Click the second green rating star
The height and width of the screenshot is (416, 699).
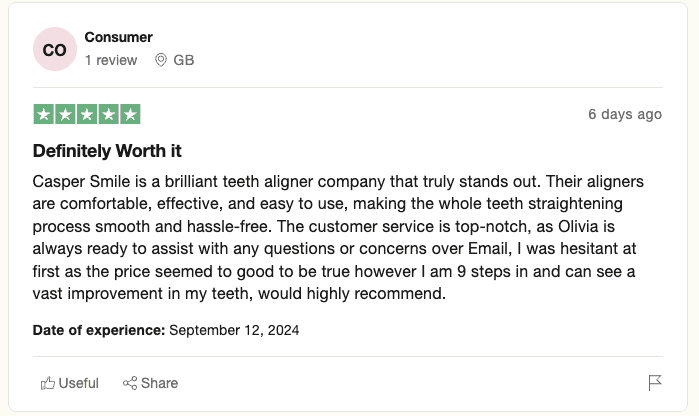pyautogui.click(x=65, y=114)
